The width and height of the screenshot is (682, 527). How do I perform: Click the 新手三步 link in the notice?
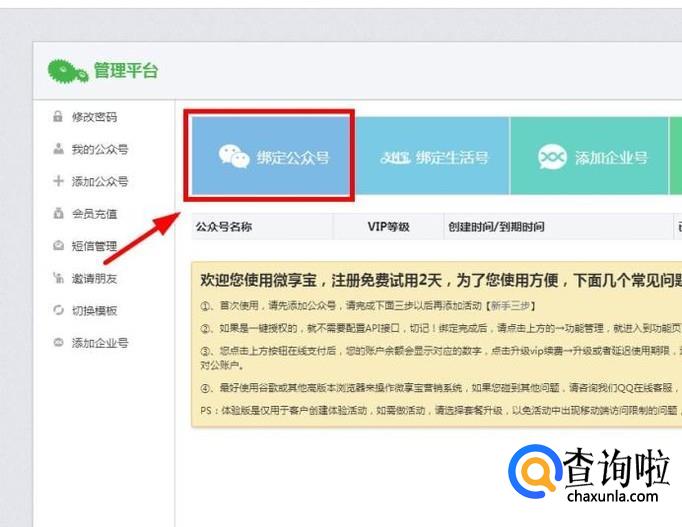click(510, 306)
